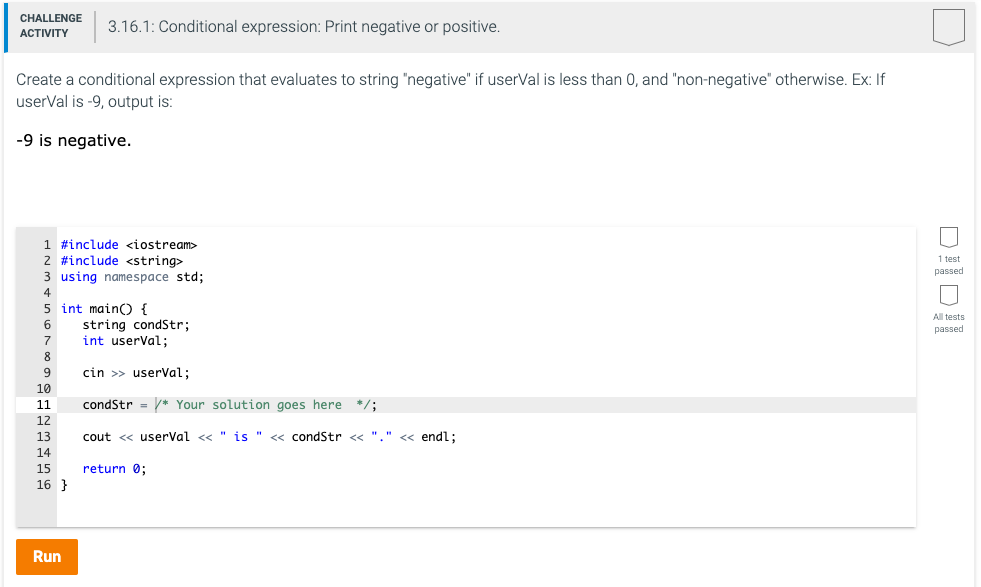The image size is (981, 587).
Task: Click the '#include <string>' code line
Action: tap(124, 260)
